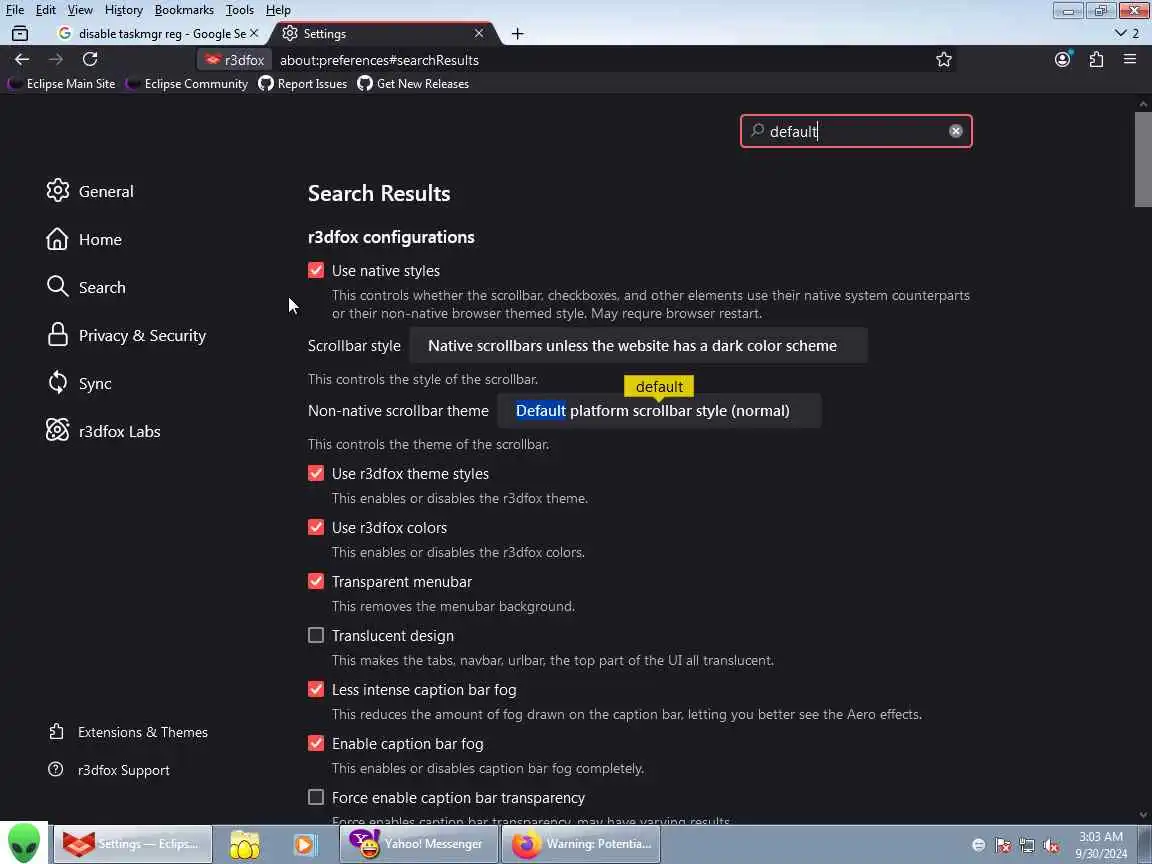Open the File menu
Image resolution: width=1152 pixels, height=864 pixels.
click(x=15, y=10)
